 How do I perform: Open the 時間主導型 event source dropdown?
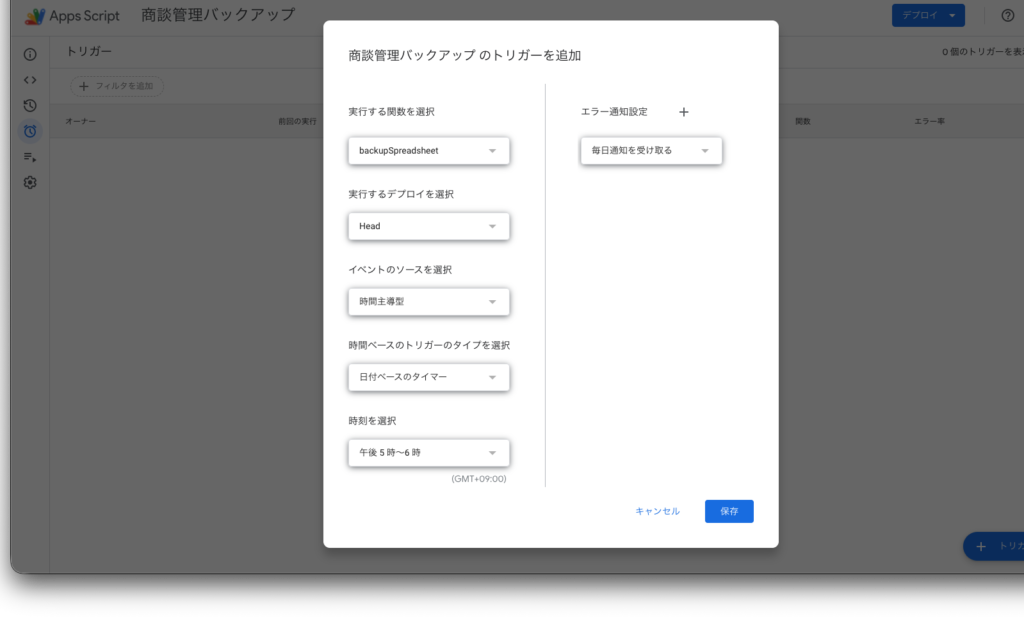(x=428, y=302)
